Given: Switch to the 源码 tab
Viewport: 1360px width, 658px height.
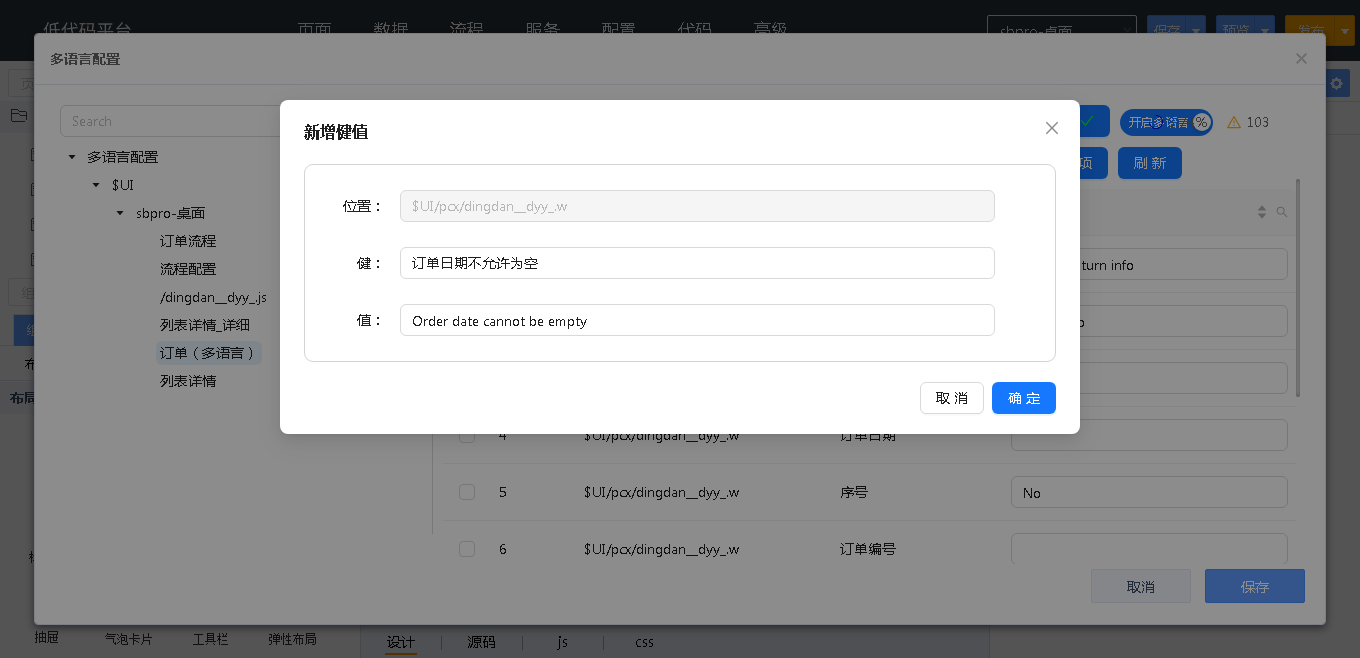Looking at the screenshot, I should [x=481, y=642].
